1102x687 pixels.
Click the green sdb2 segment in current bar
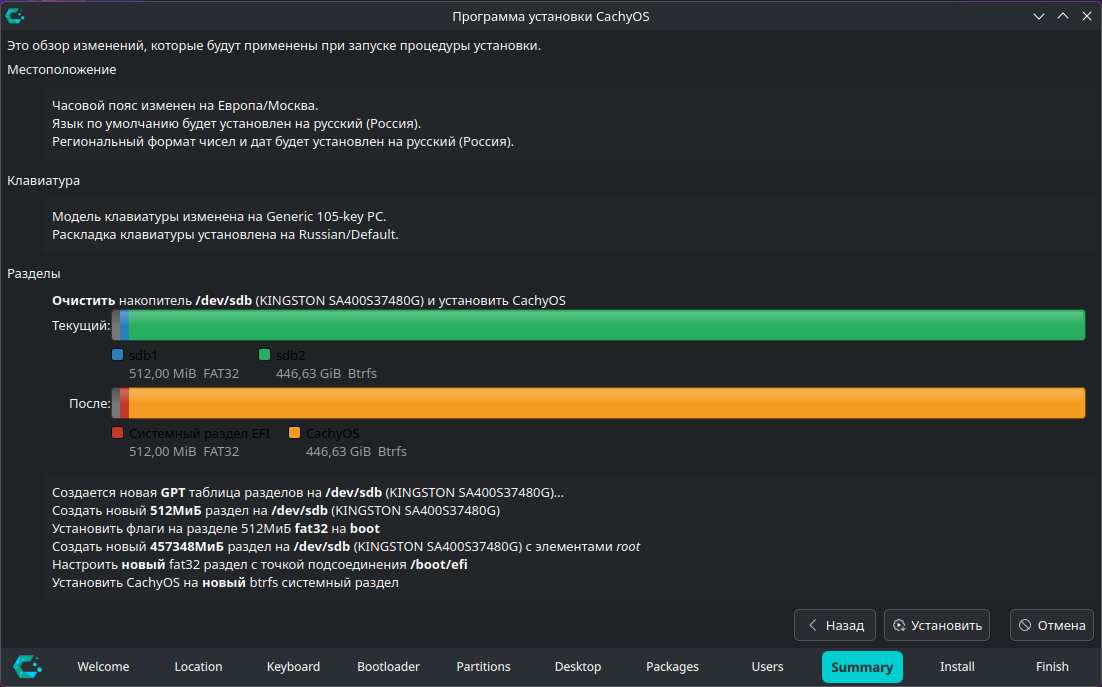click(x=607, y=325)
